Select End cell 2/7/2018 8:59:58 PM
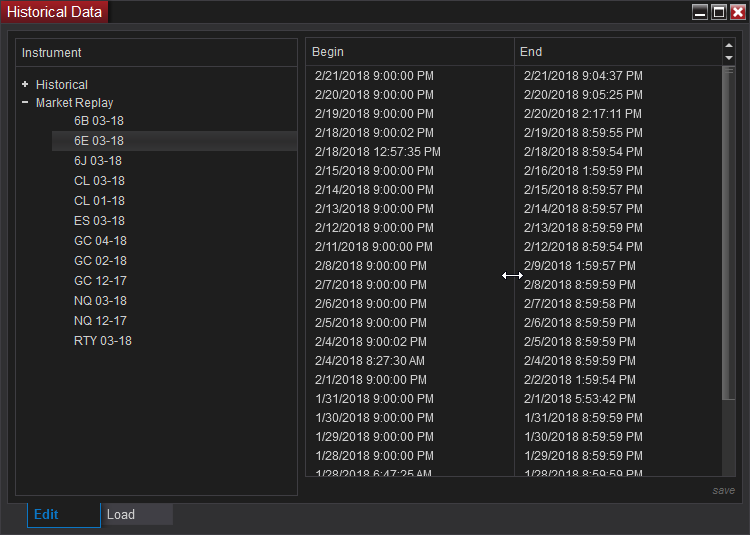Viewport: 750px width, 535px height. [580, 304]
